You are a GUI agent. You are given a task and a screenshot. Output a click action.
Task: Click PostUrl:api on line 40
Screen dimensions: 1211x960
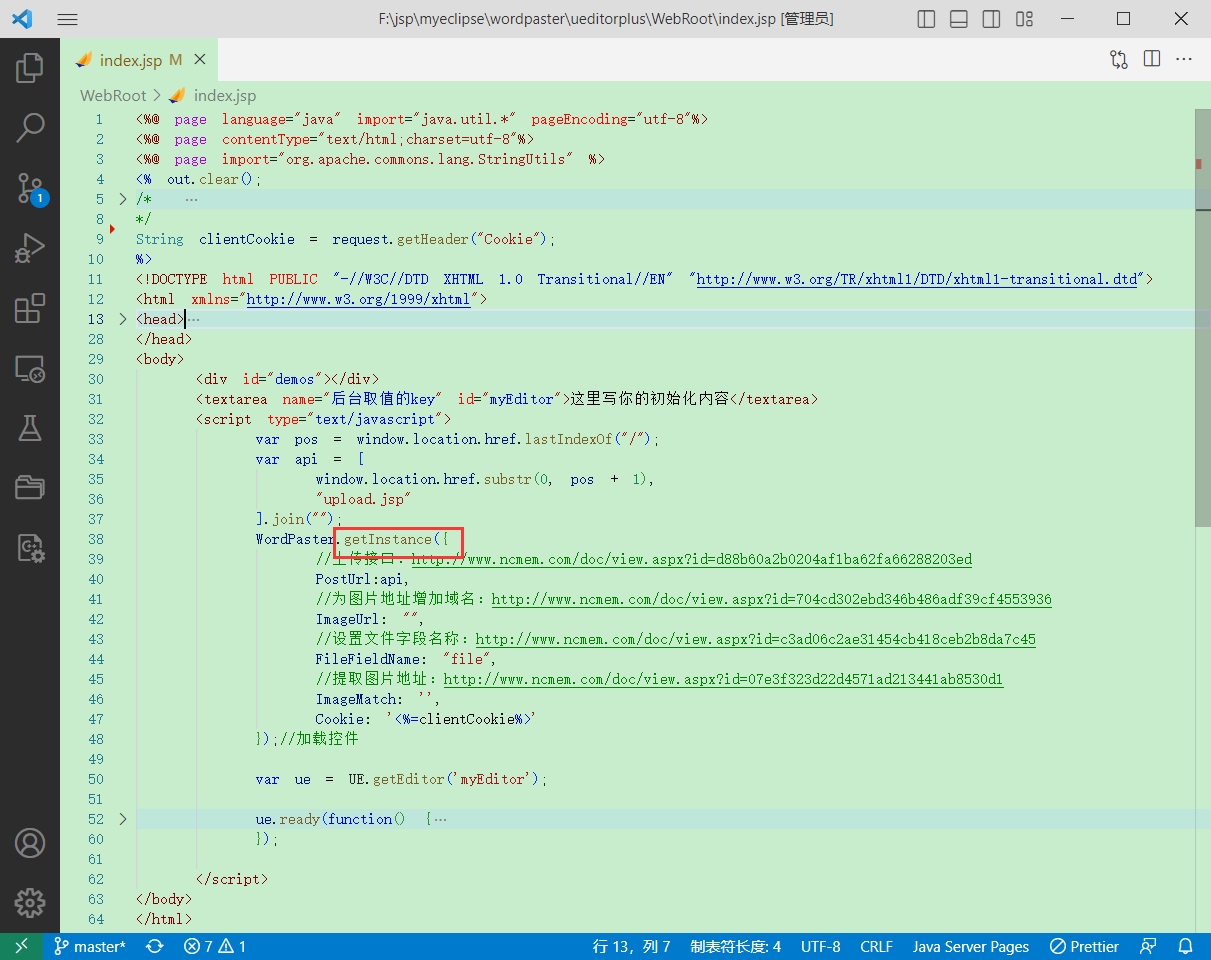(x=361, y=579)
